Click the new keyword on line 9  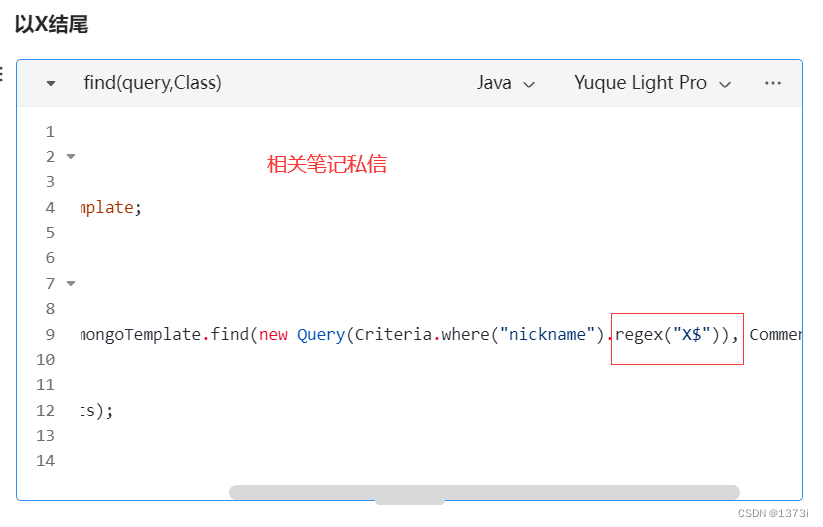click(x=273, y=335)
